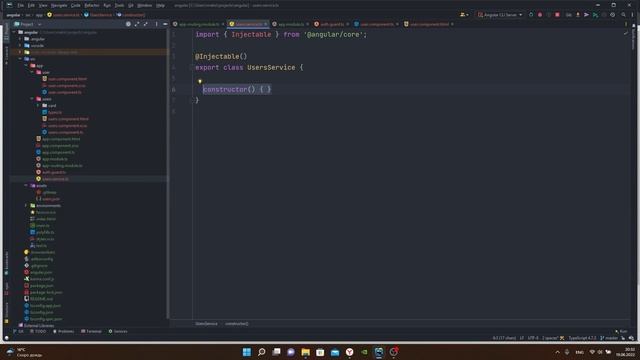Image resolution: width=640 pixels, height=360 pixels.
Task: Open the Code menu
Action: [76, 5]
